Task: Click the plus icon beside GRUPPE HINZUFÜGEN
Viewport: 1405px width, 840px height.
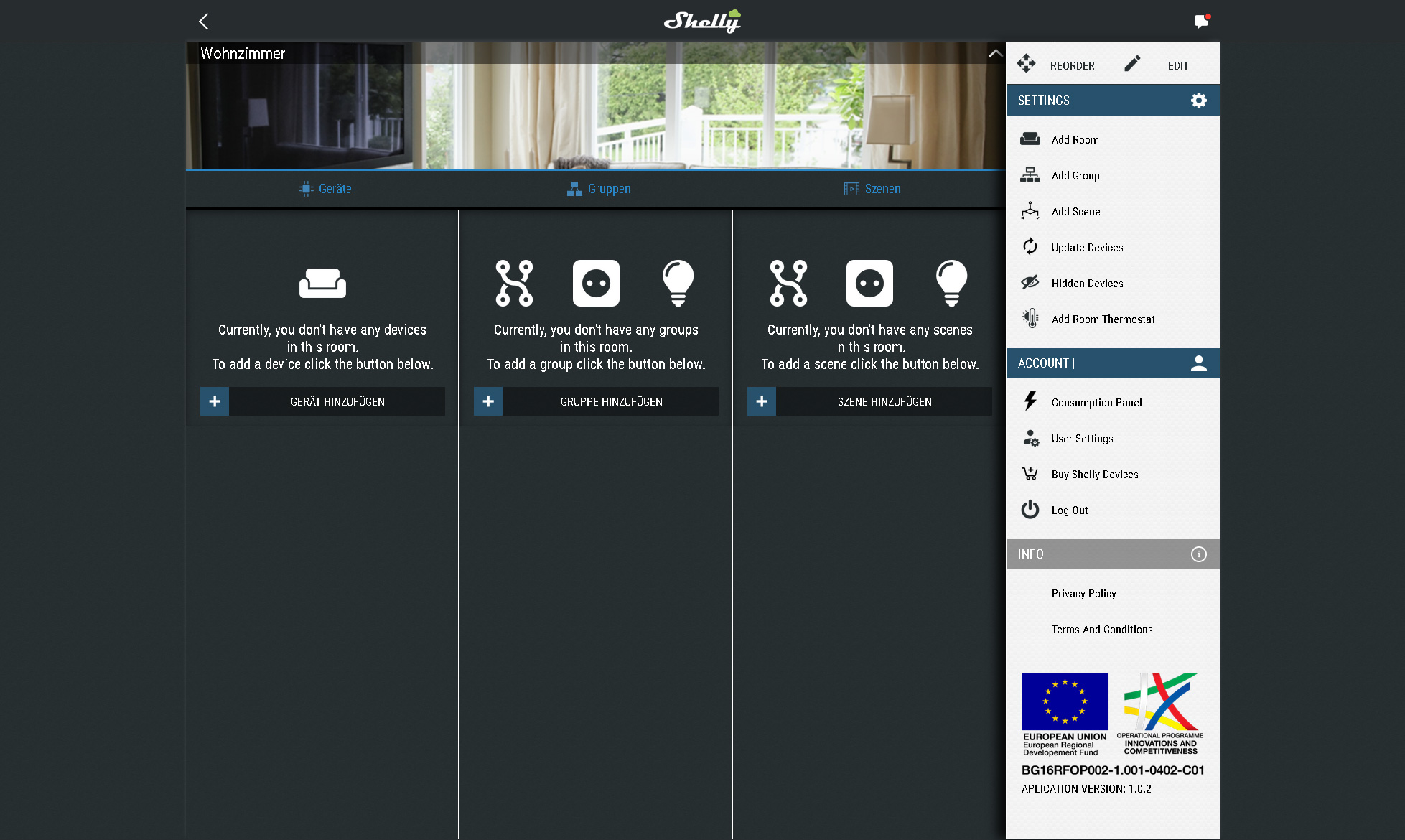Action: tap(488, 401)
